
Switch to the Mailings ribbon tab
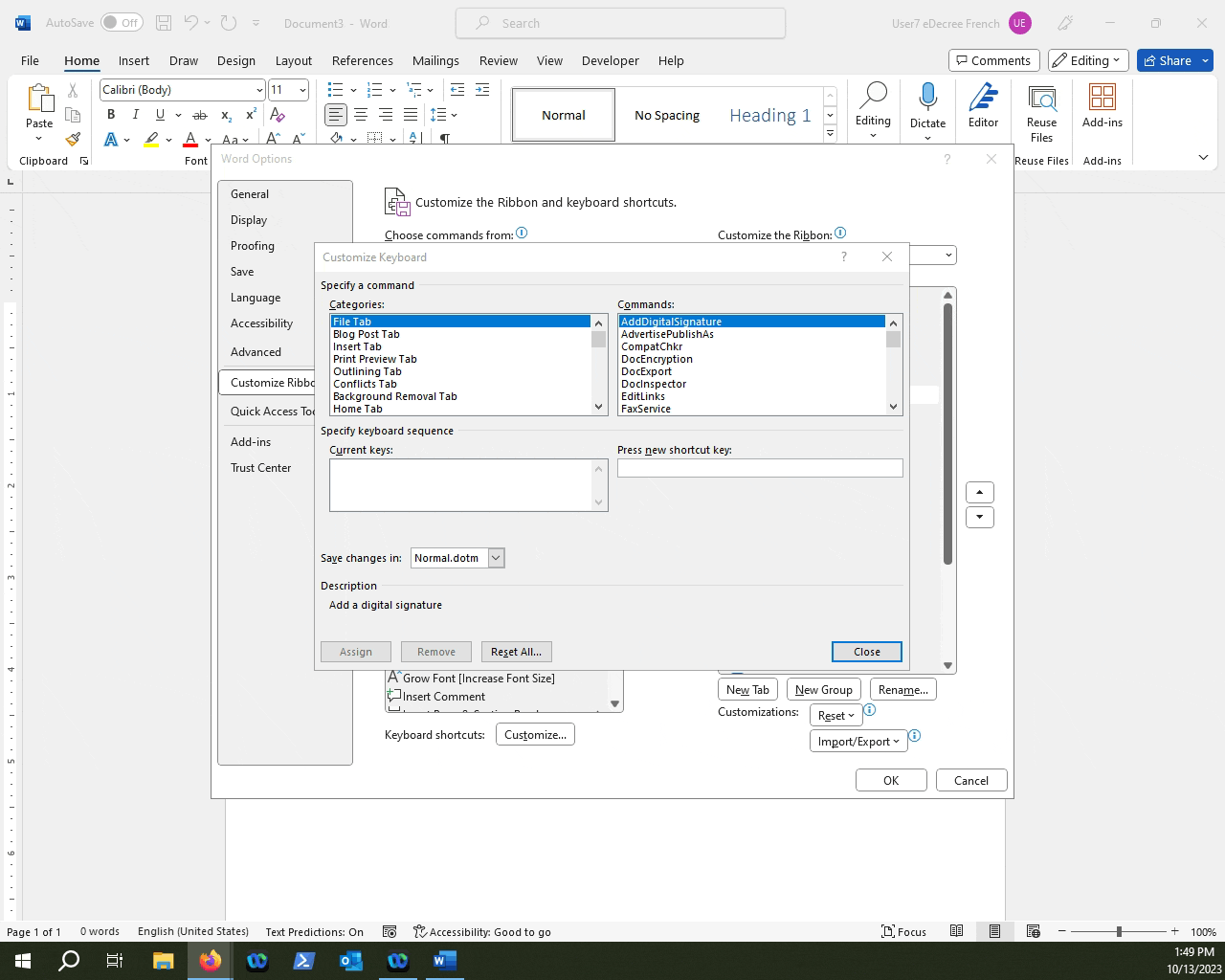pos(435,60)
